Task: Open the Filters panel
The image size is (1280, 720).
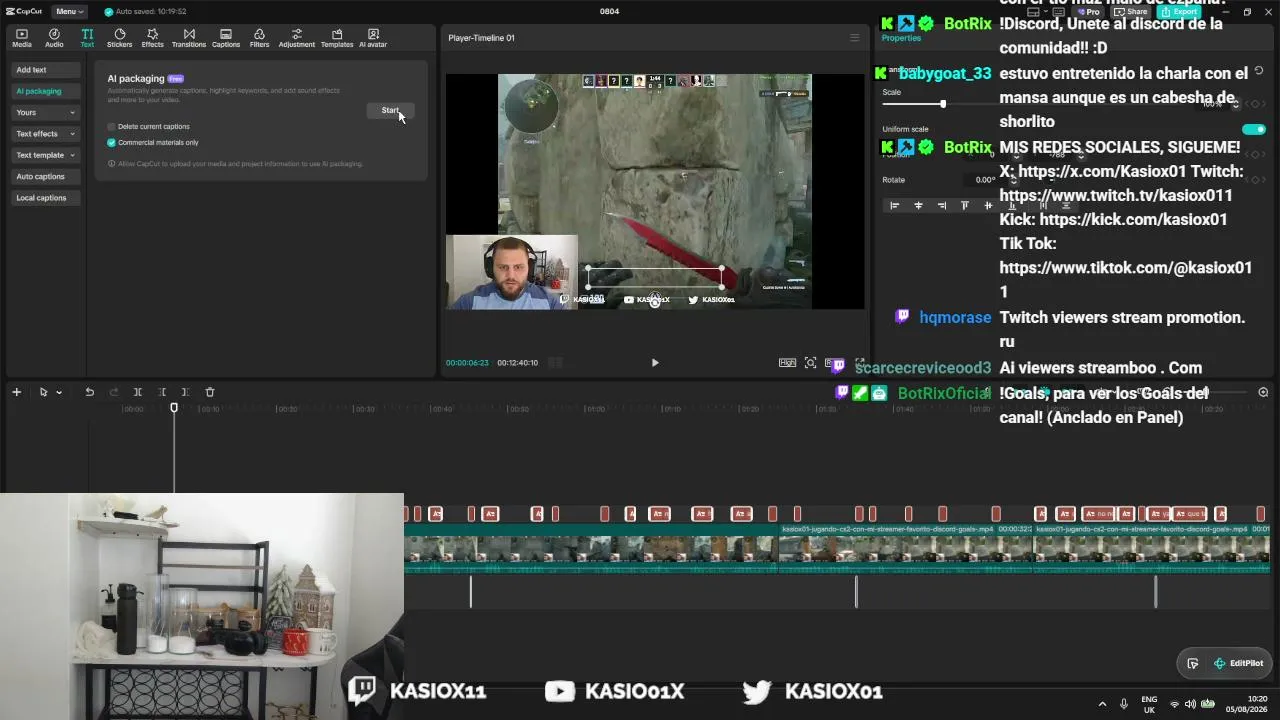Action: pos(259,38)
